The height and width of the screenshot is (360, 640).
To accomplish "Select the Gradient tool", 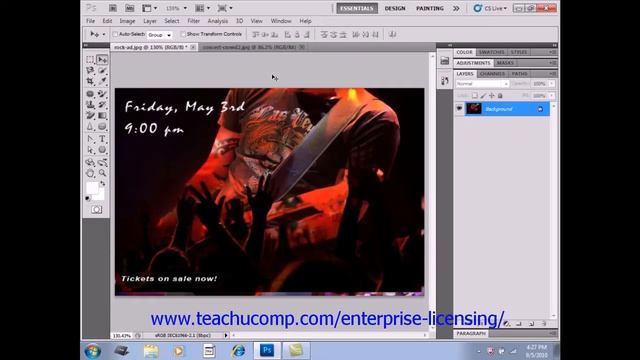I will (102, 116).
